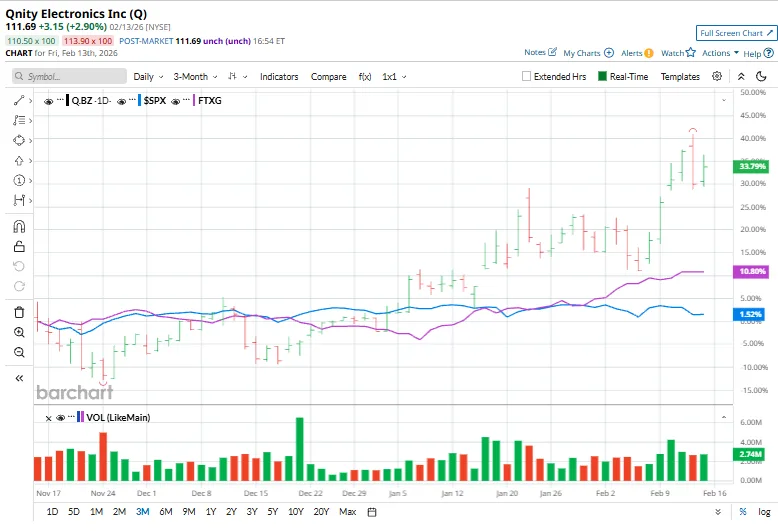Open the f(x) expressions menu

(x=365, y=77)
